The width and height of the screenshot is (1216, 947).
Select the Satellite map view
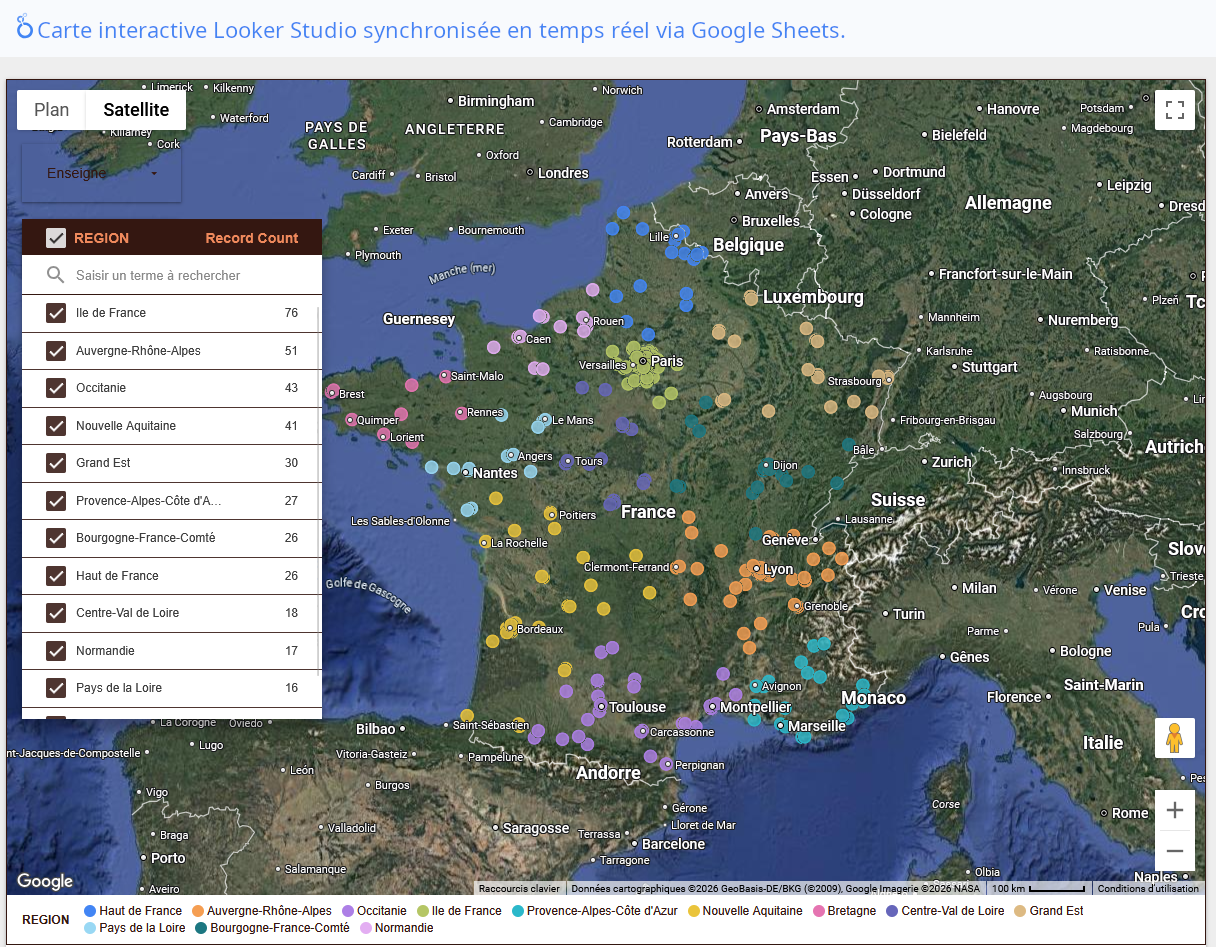[136, 110]
